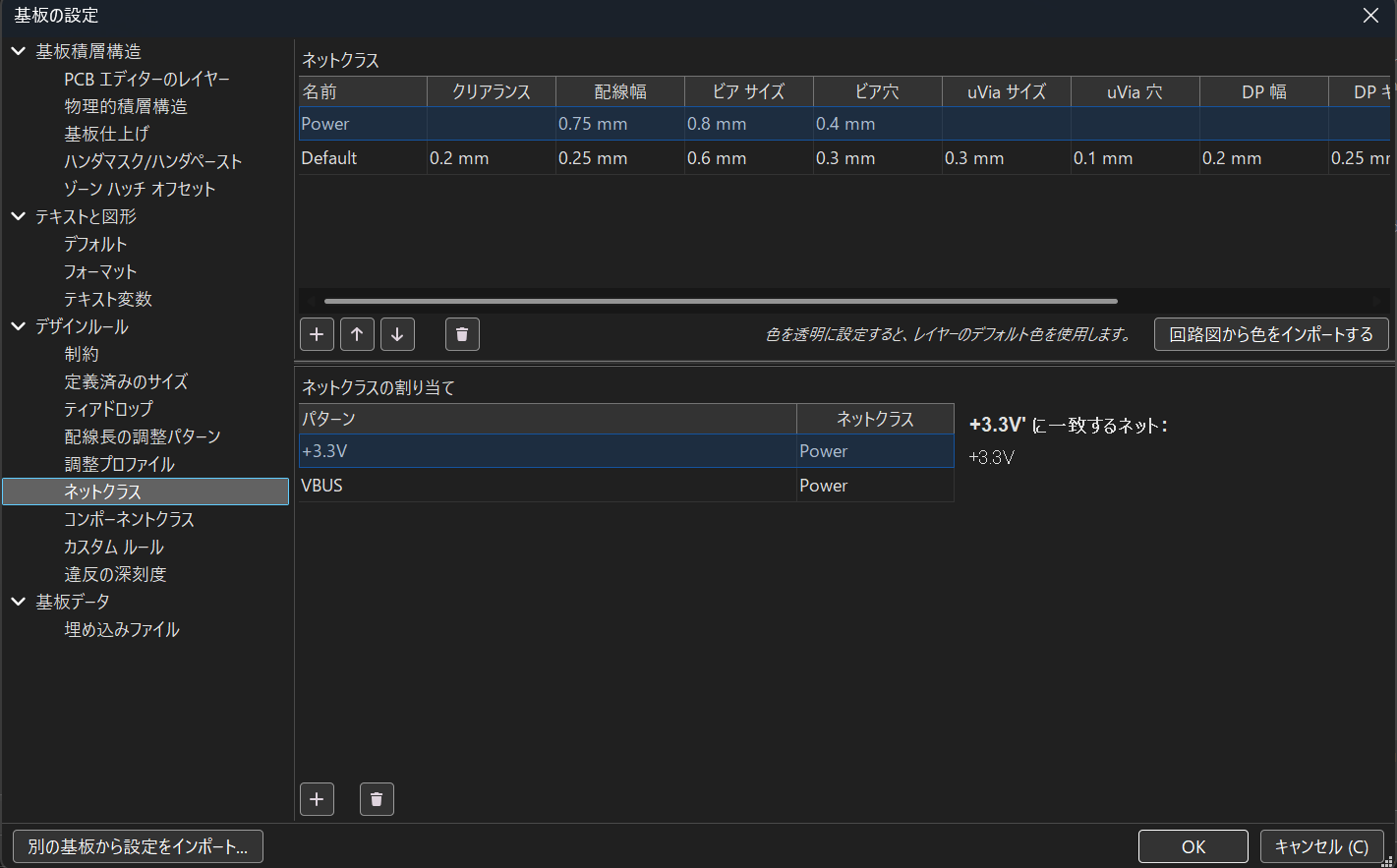Open カスタム ルール page

click(114, 547)
